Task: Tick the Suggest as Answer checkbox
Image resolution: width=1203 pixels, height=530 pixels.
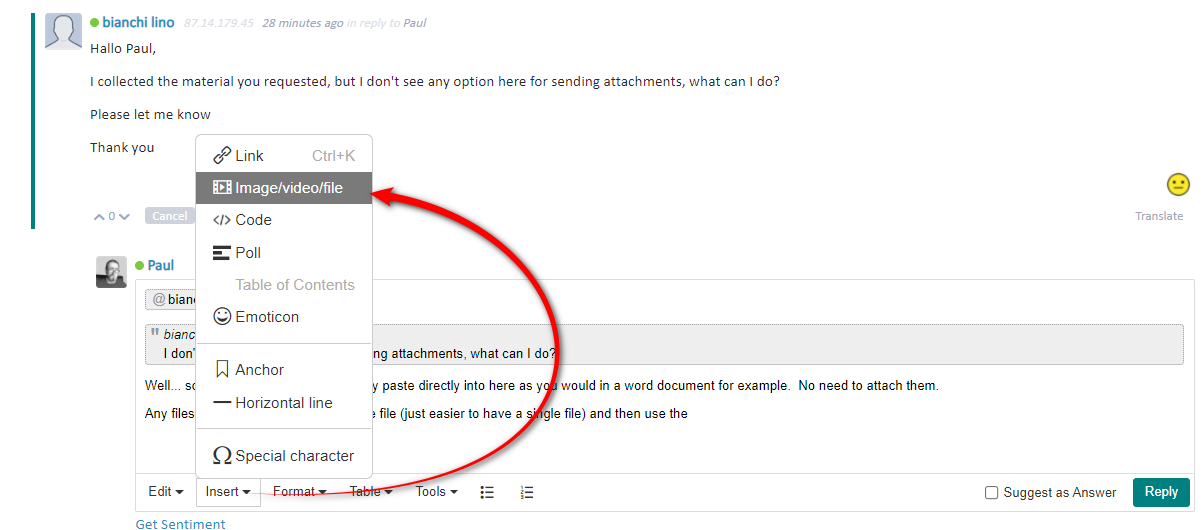Action: click(991, 492)
